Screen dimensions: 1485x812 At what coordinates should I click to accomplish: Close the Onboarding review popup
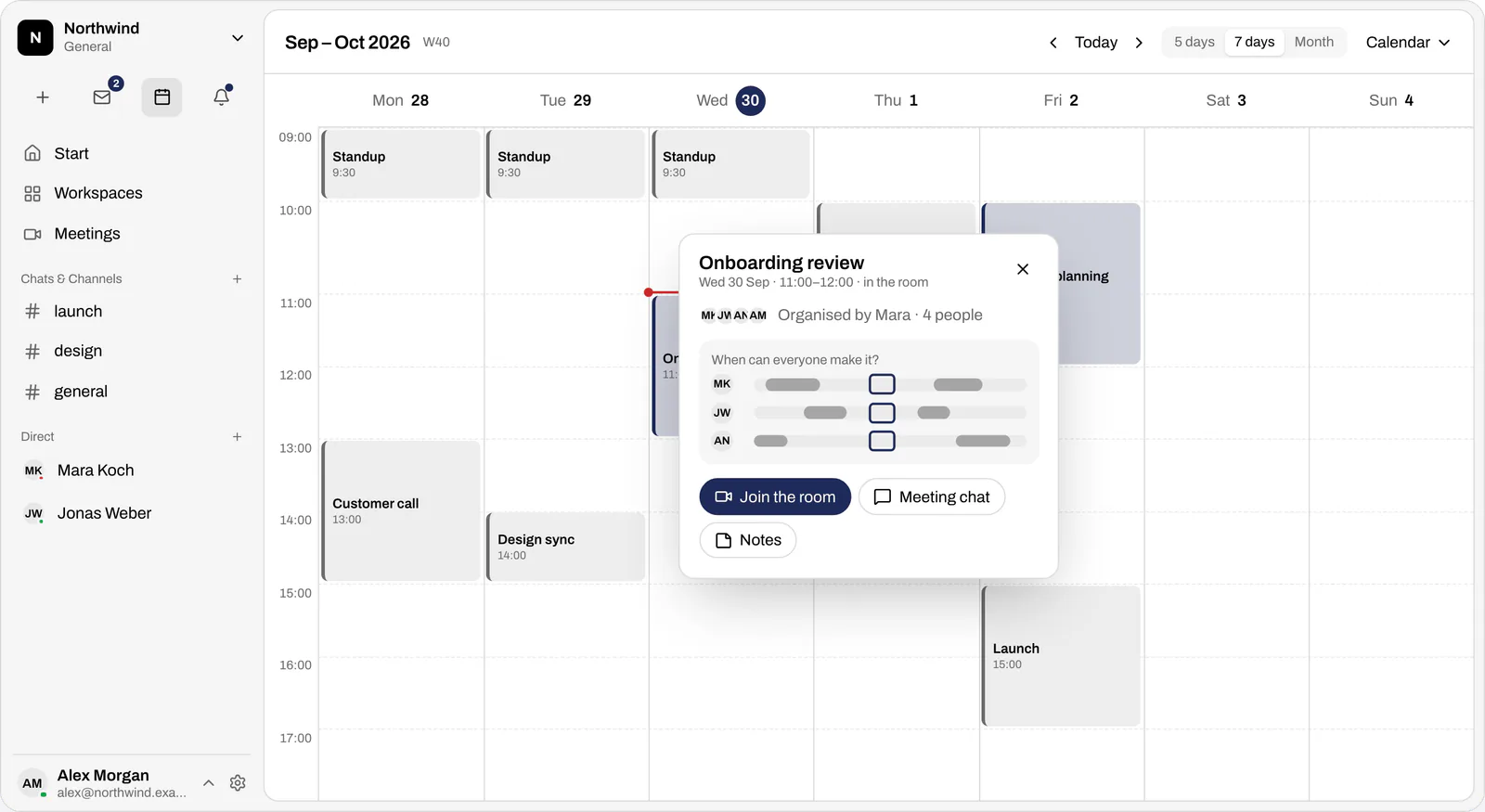[1023, 269]
